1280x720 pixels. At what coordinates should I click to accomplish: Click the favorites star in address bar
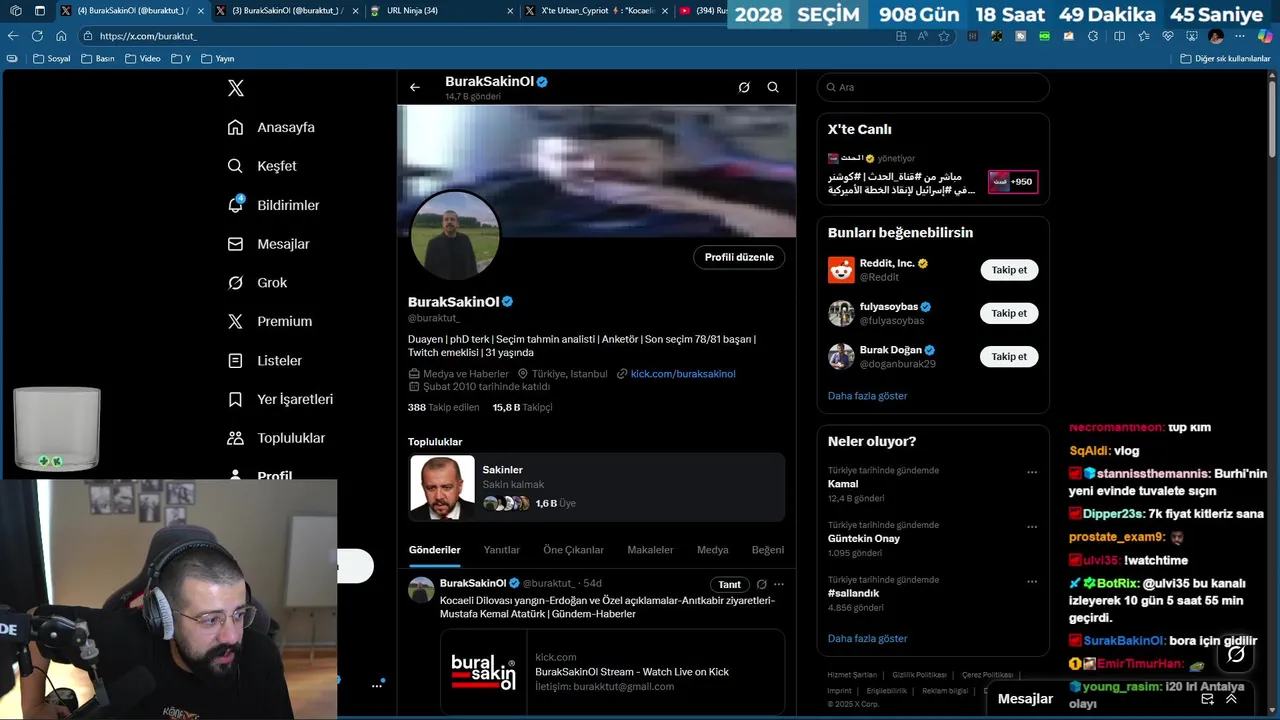point(944,36)
